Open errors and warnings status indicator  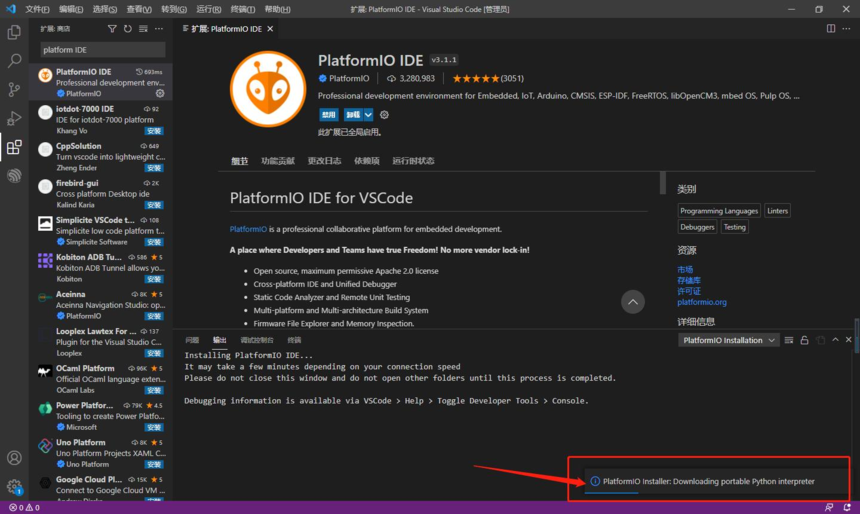pos(25,507)
